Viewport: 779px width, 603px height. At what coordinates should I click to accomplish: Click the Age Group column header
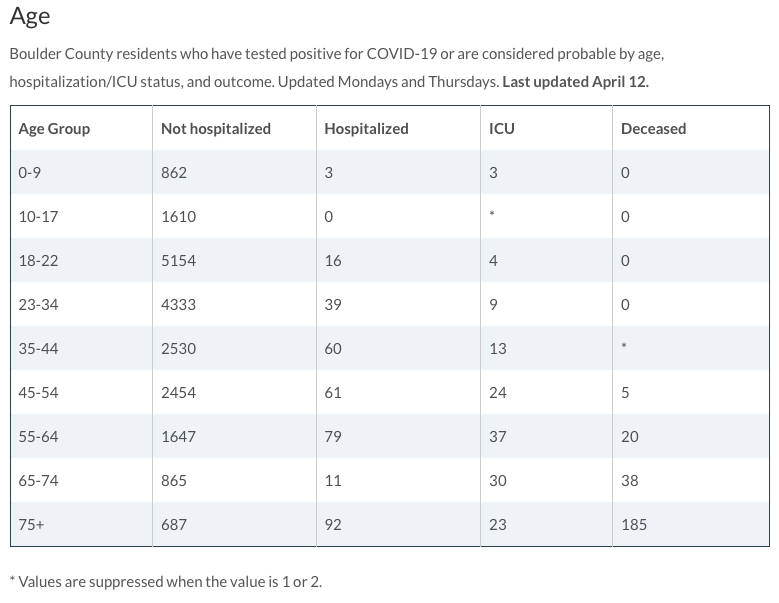54,129
